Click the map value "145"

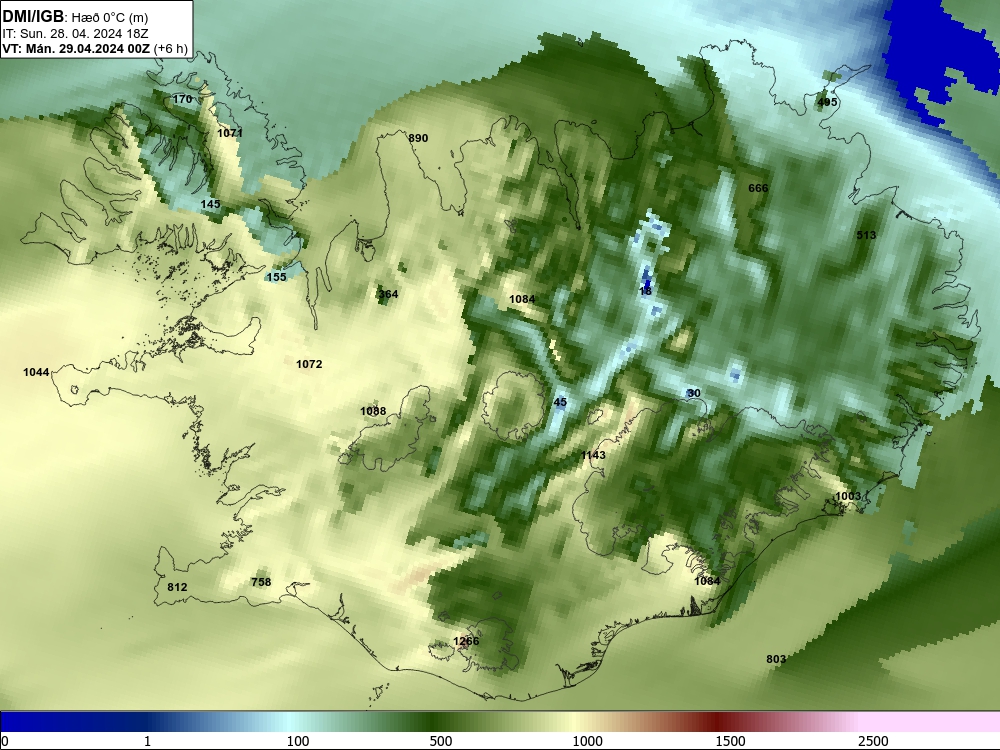(210, 204)
